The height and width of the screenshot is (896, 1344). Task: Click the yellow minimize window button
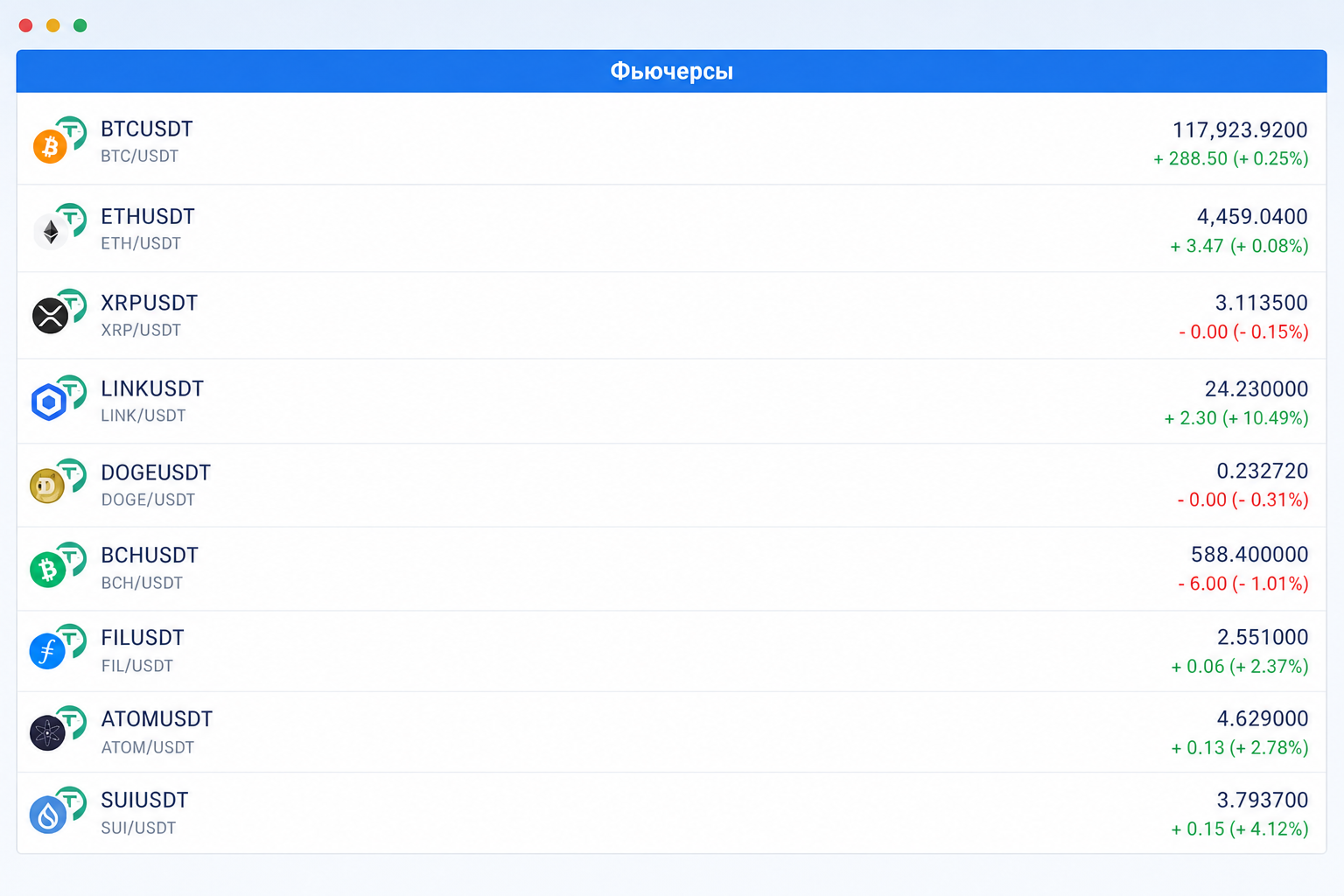pyautogui.click(x=53, y=25)
